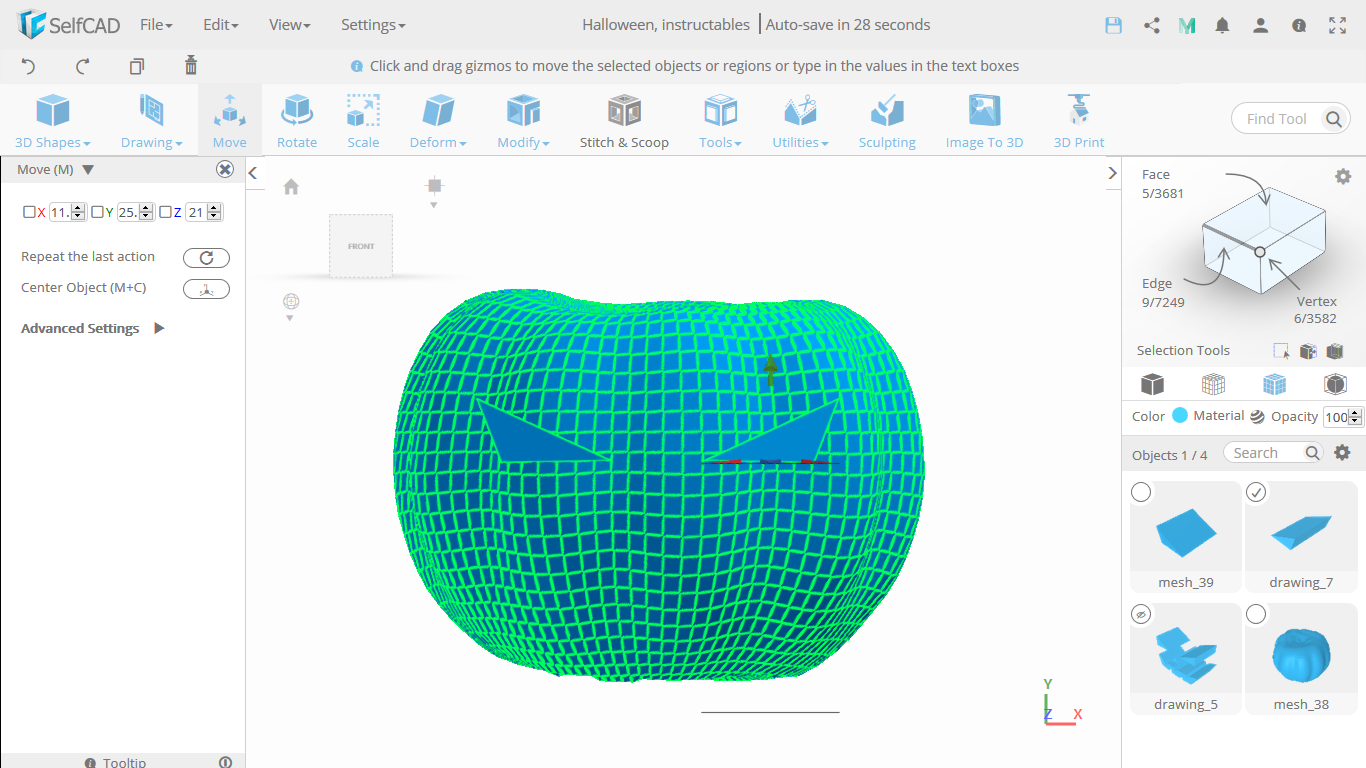Enable the Y axis checkbox
1366x768 pixels.
(x=97, y=212)
